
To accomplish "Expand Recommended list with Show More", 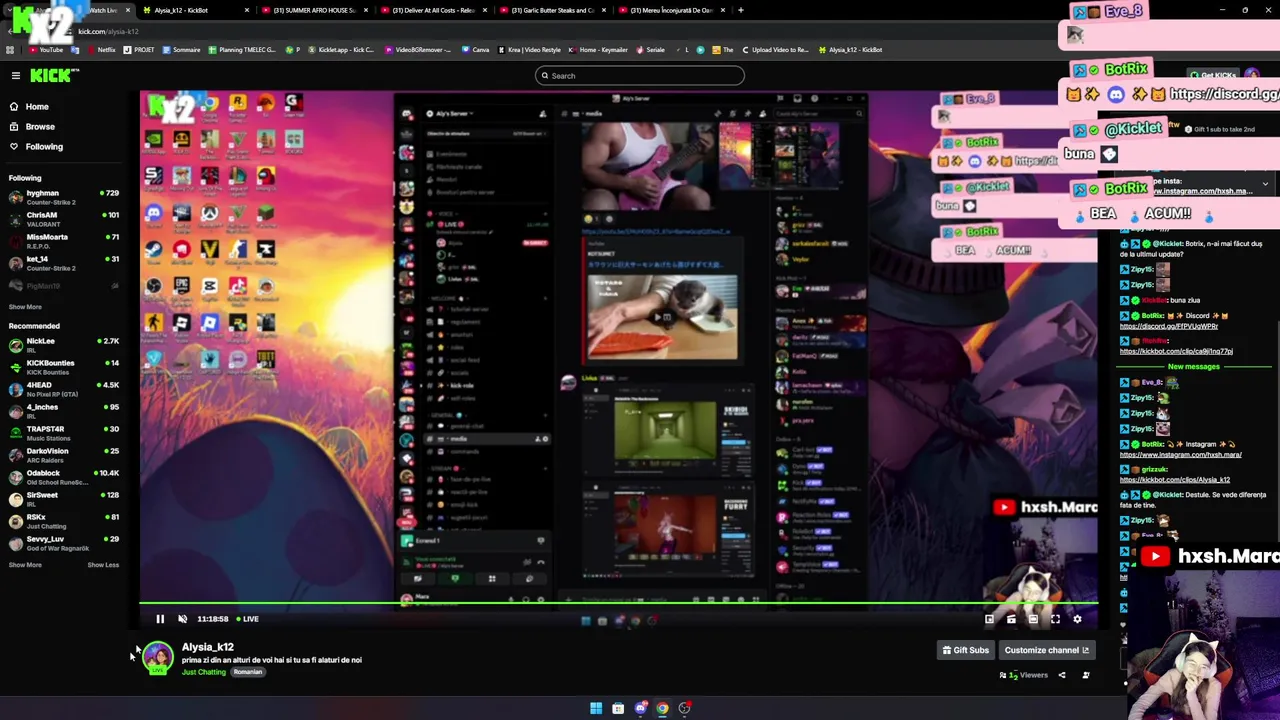I will tap(25, 565).
